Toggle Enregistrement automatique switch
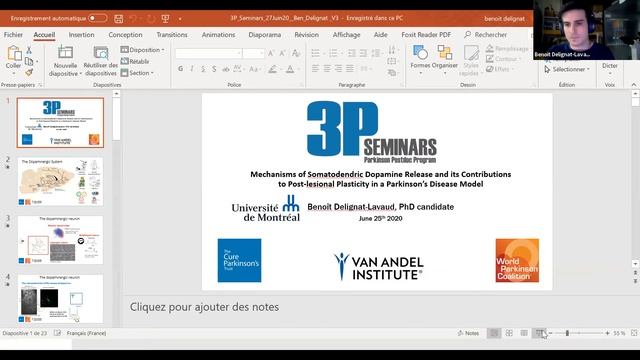Screen dimensions: 640x360 click(x=98, y=18)
